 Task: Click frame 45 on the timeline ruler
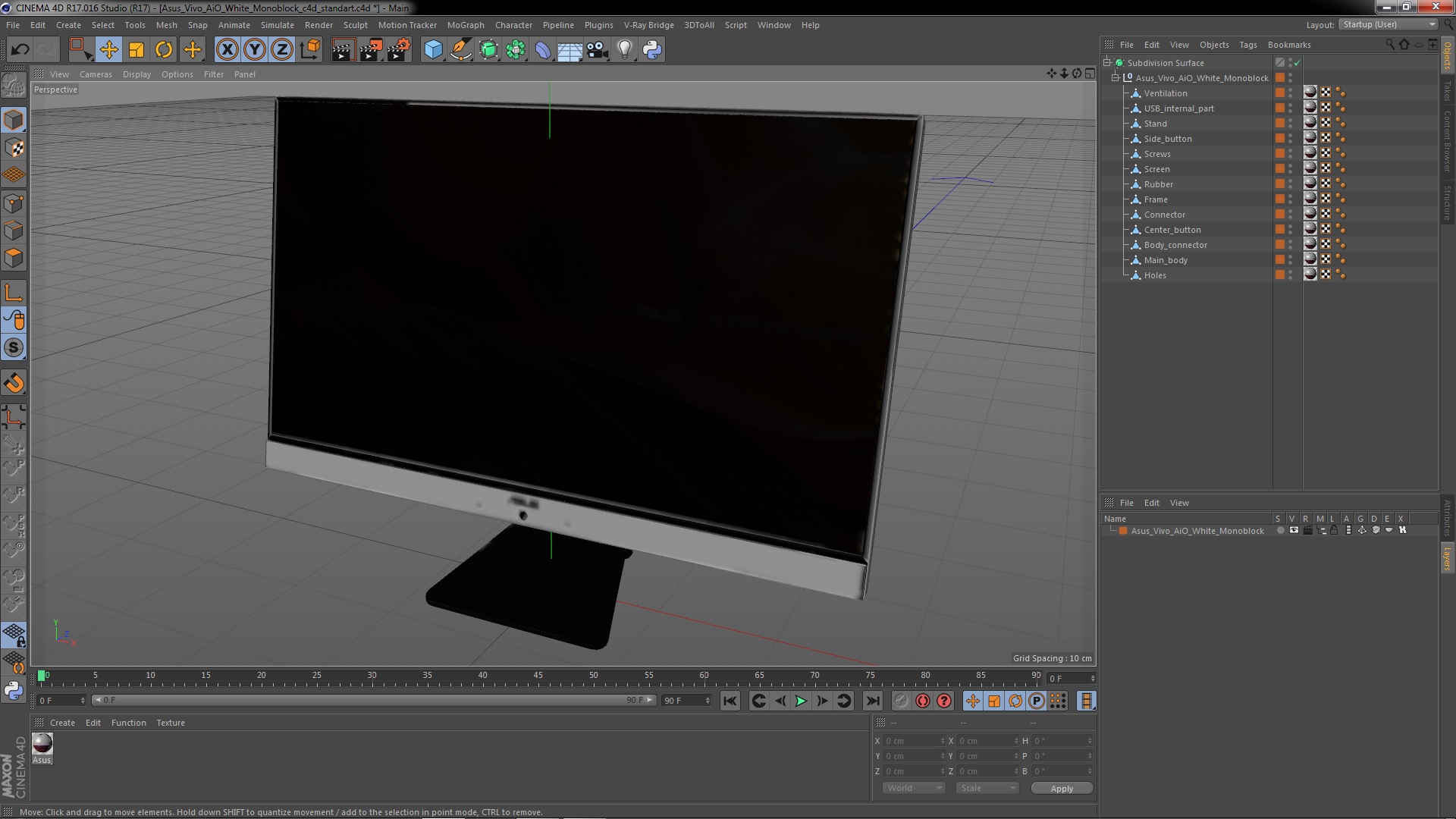[538, 675]
